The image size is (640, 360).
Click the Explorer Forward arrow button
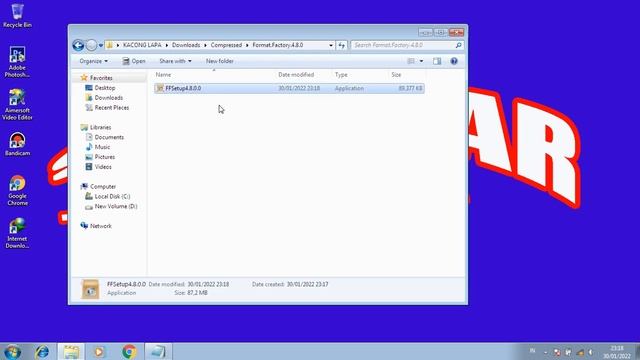[91, 45]
